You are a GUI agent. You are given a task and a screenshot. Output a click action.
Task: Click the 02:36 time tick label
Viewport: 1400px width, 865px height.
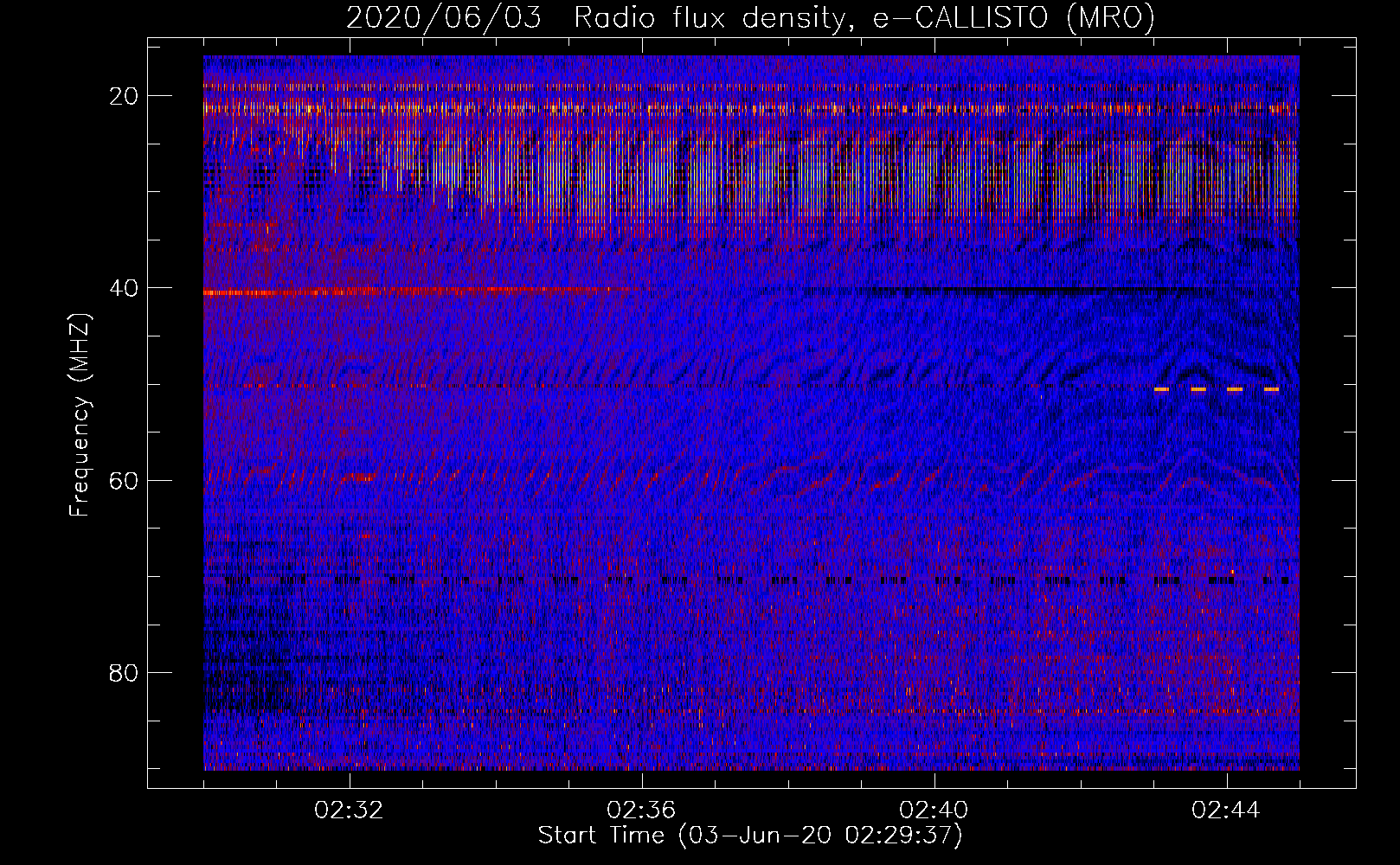coord(642,811)
